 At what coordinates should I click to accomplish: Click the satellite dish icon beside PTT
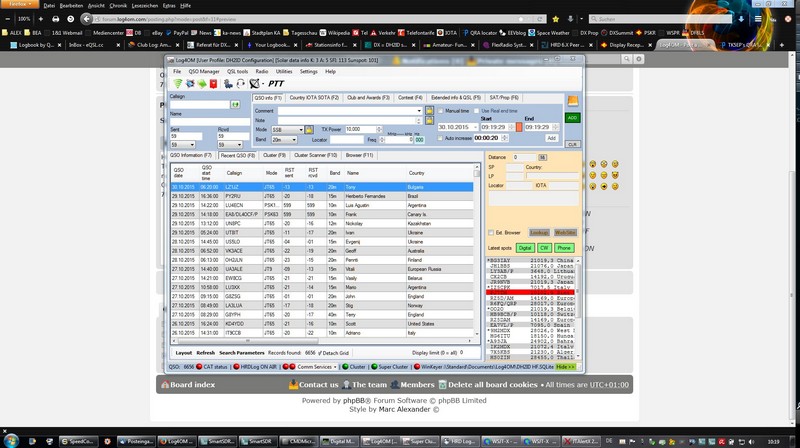click(255, 84)
